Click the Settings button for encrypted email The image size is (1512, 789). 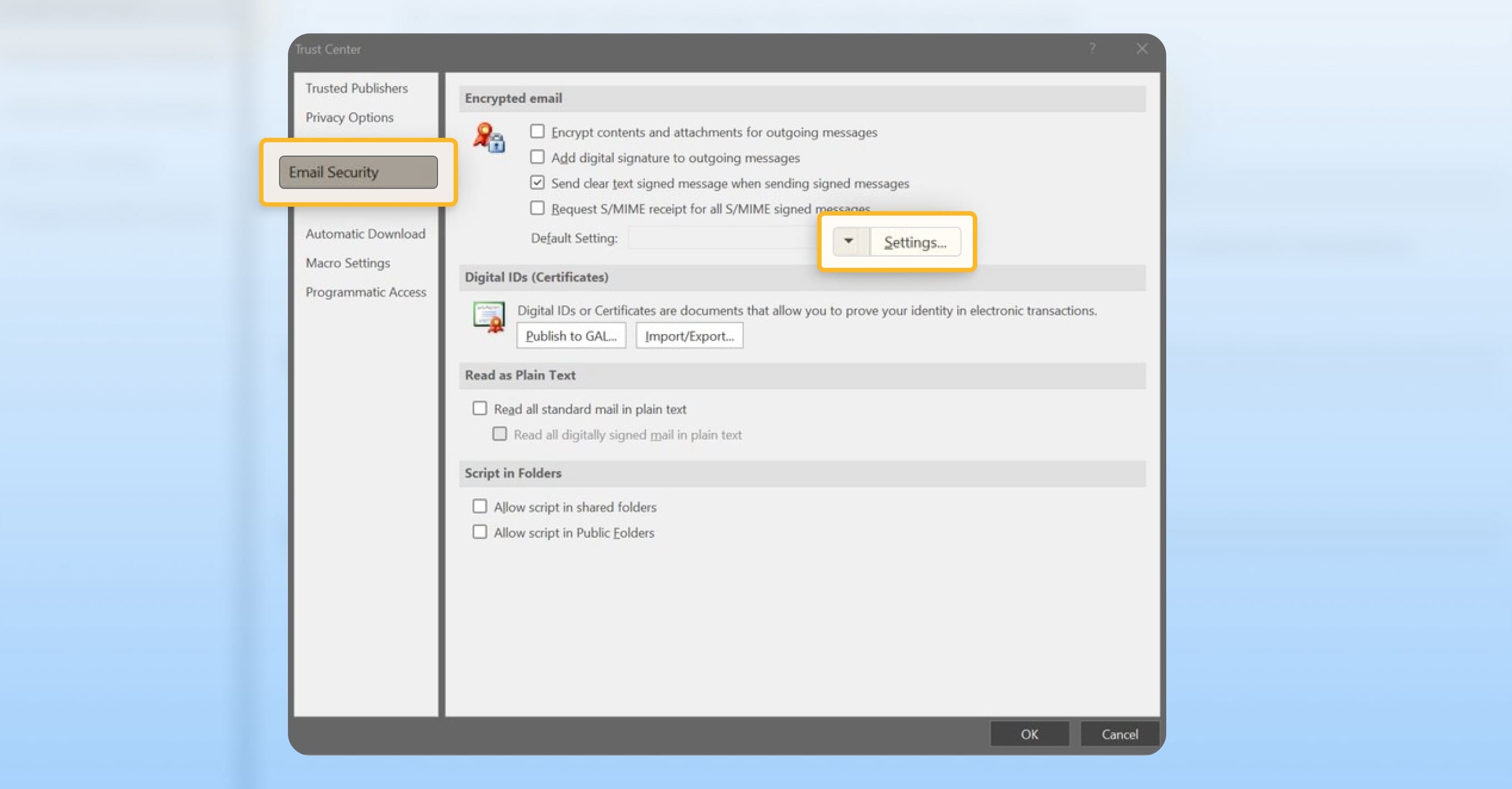click(x=912, y=241)
